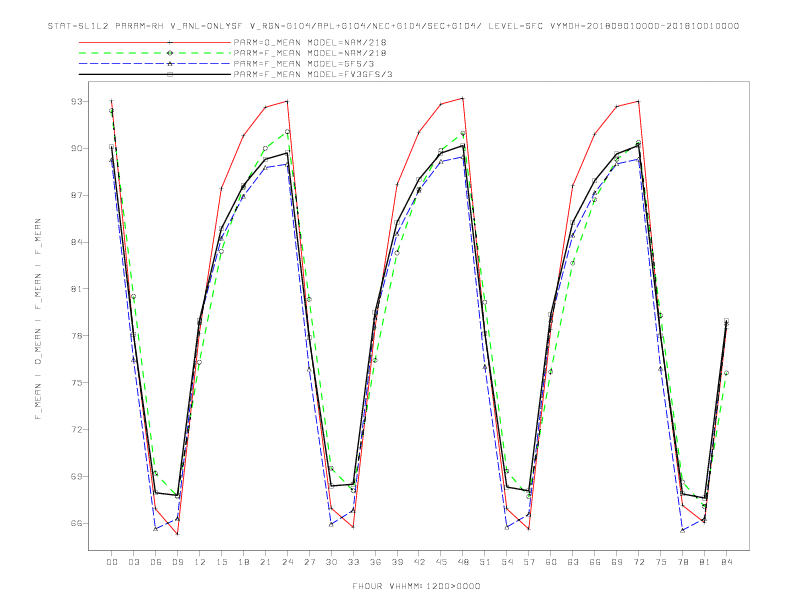This screenshot has width=792, height=612.
Task: Click y-axis tick value 93
Action: tap(77, 101)
